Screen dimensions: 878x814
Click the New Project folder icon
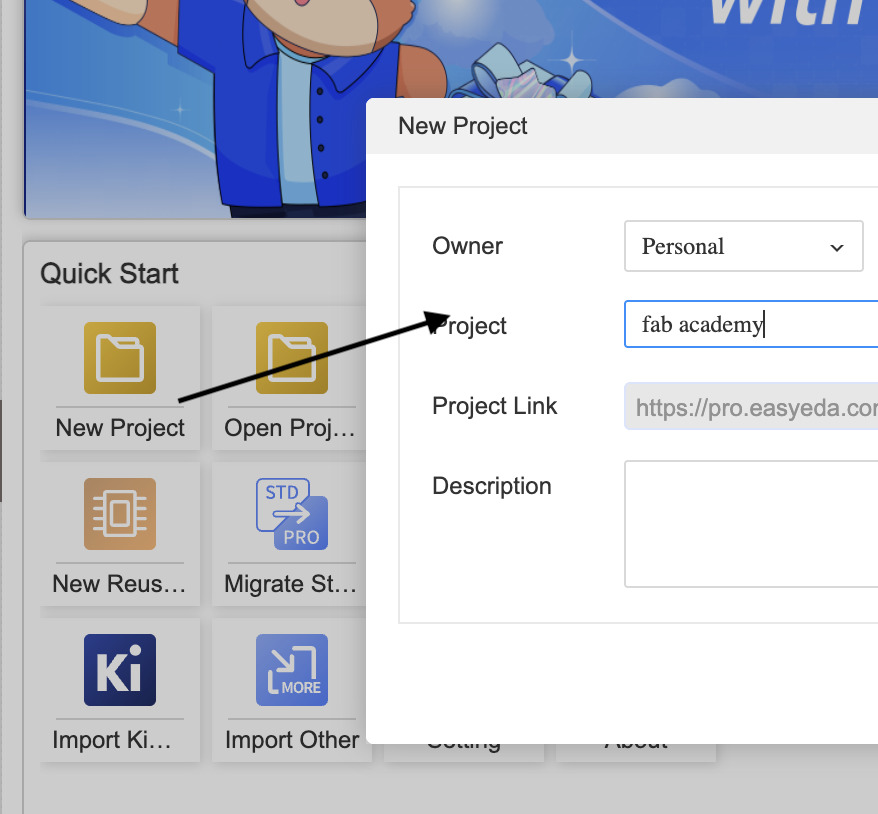(120, 358)
